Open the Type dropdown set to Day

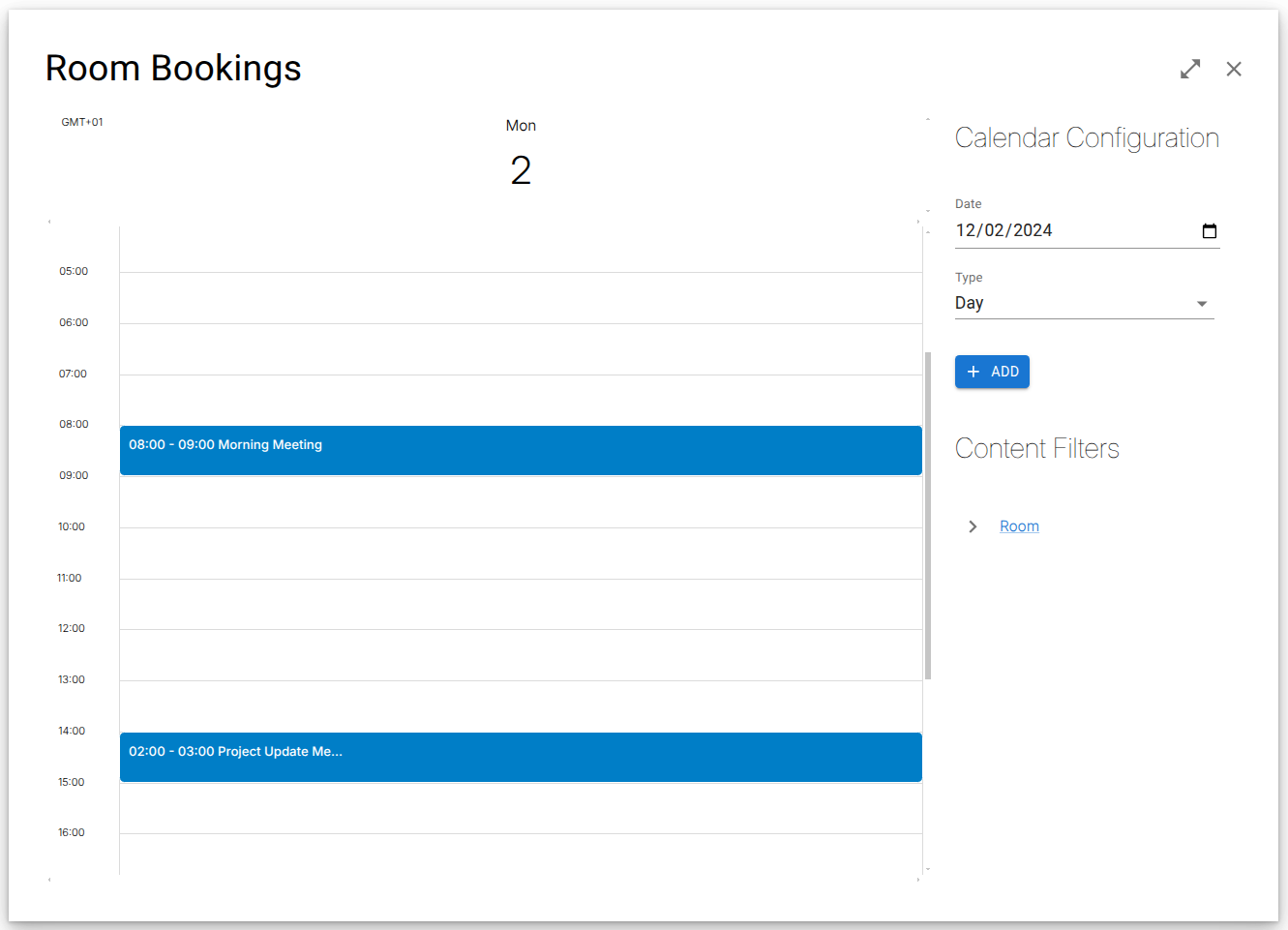point(1084,304)
